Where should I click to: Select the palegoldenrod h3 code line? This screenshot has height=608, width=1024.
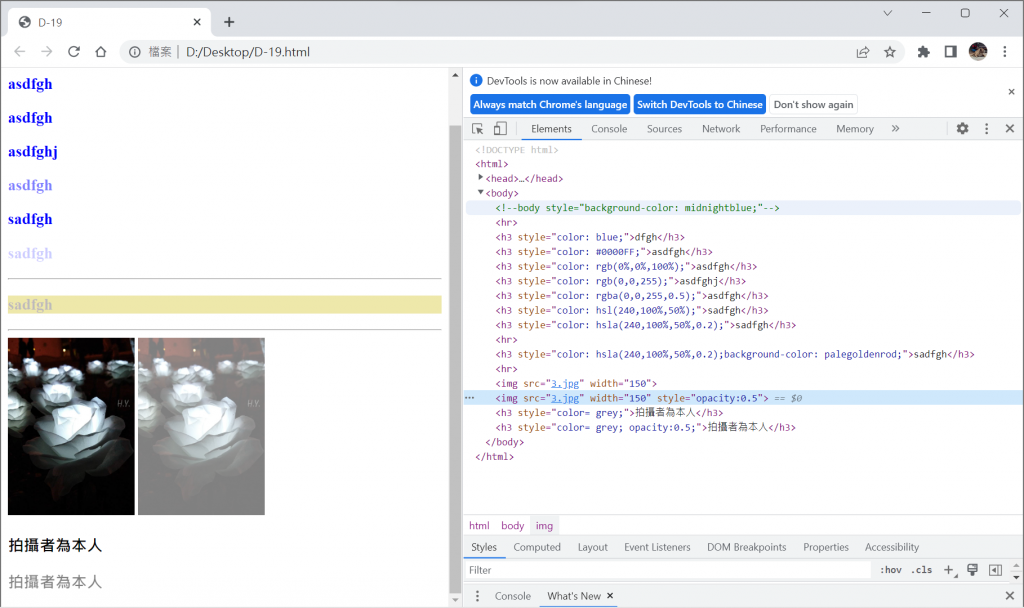coord(735,354)
